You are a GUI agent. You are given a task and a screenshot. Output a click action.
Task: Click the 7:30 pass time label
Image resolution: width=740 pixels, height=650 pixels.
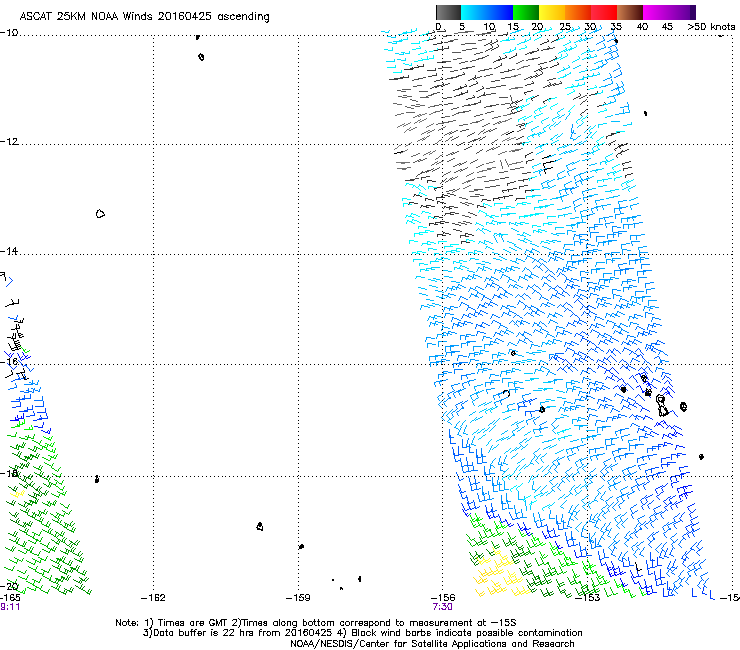click(443, 607)
